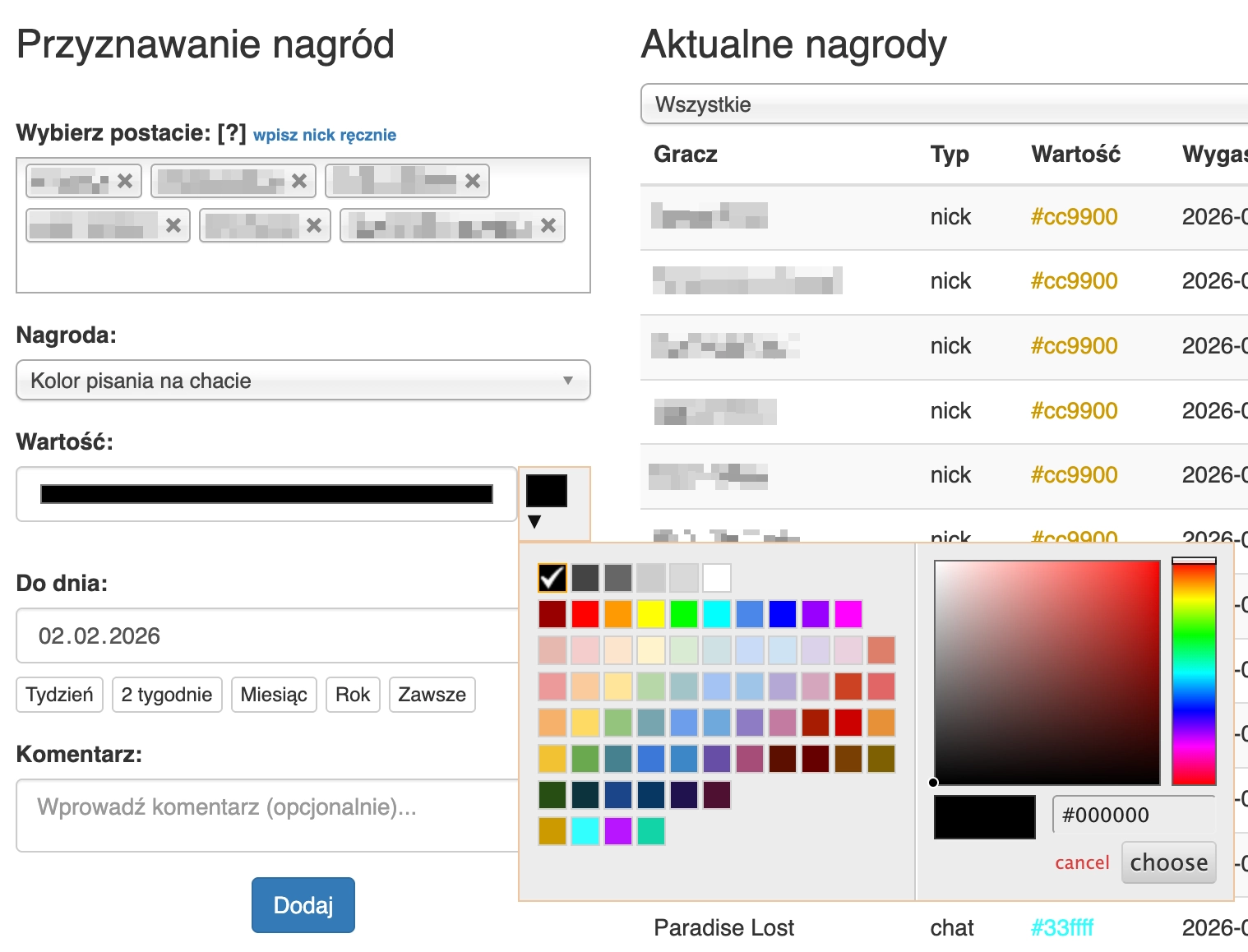
Task: Confirm the color with the choose button
Action: click(1168, 862)
